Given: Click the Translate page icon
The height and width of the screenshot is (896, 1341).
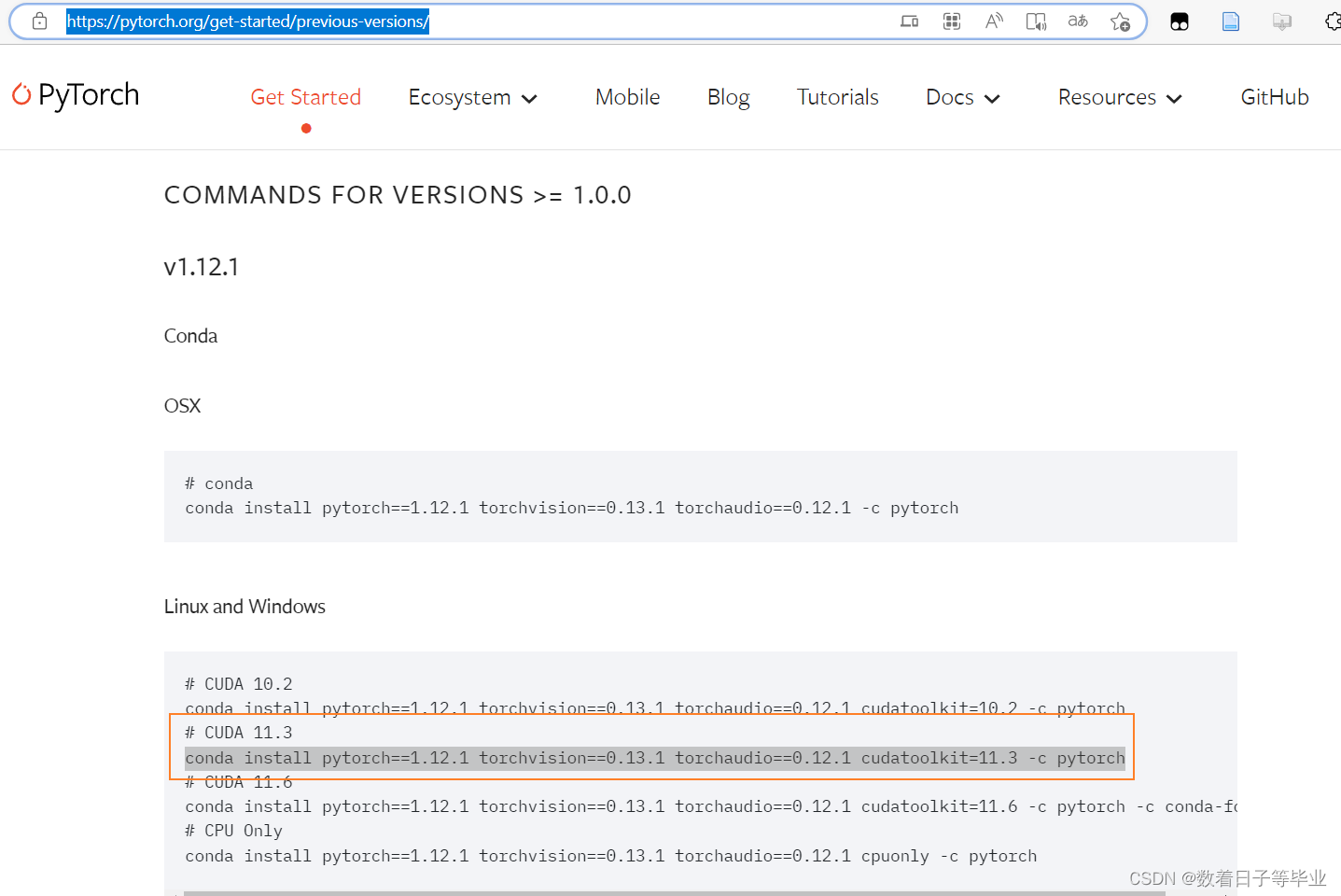Looking at the screenshot, I should click(1078, 21).
